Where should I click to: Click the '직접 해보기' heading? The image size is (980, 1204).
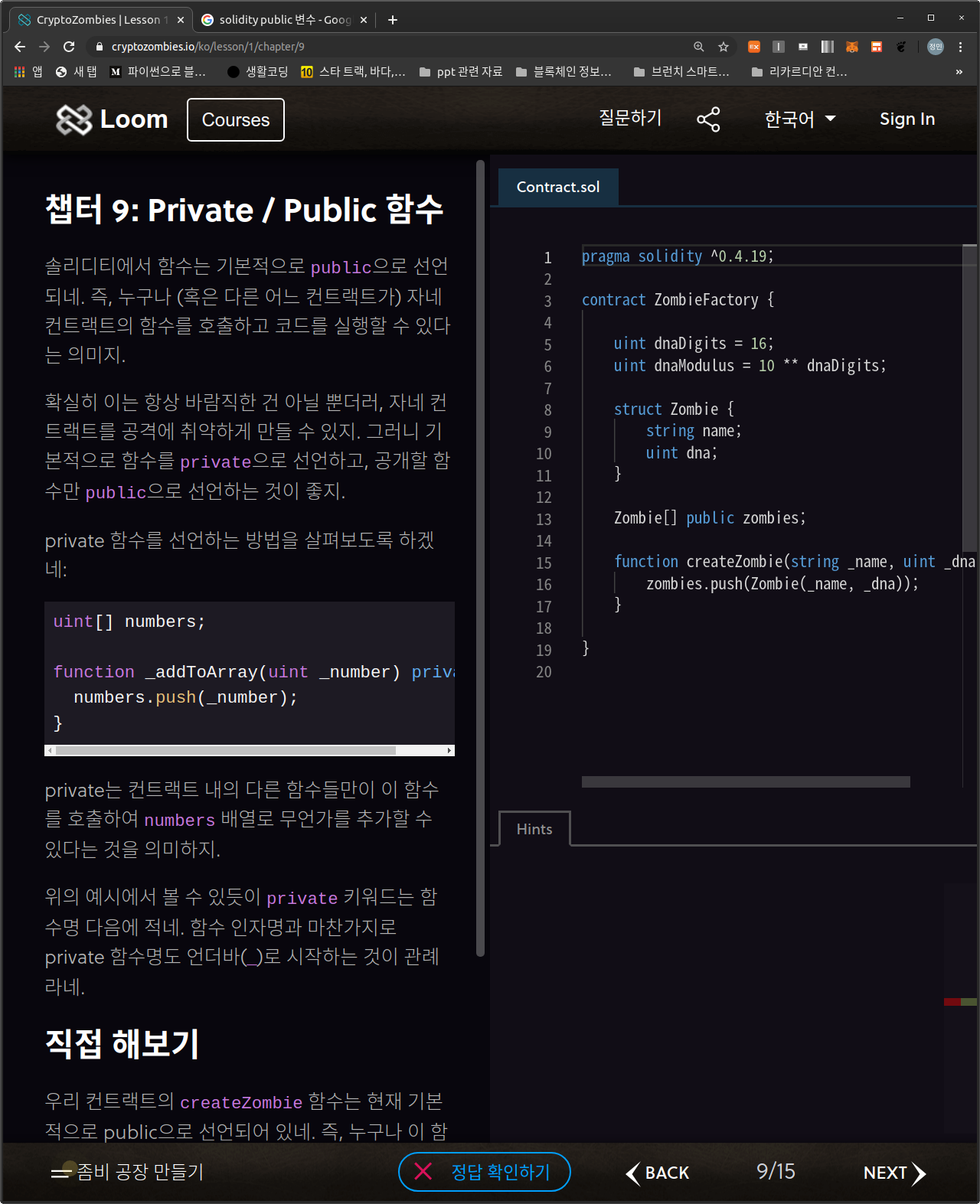click(x=122, y=1043)
